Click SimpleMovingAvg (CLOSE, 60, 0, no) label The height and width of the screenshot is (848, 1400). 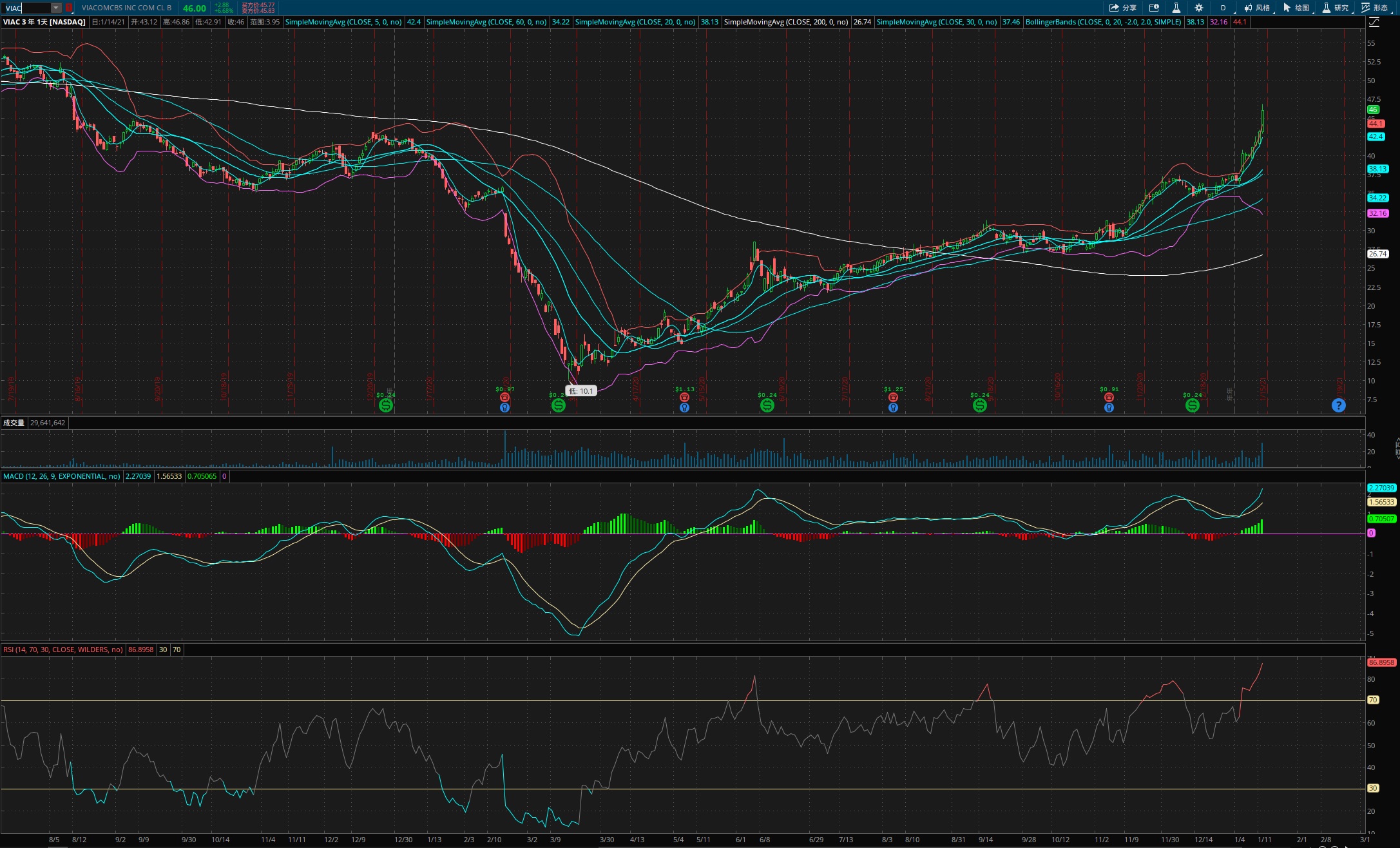tap(486, 22)
